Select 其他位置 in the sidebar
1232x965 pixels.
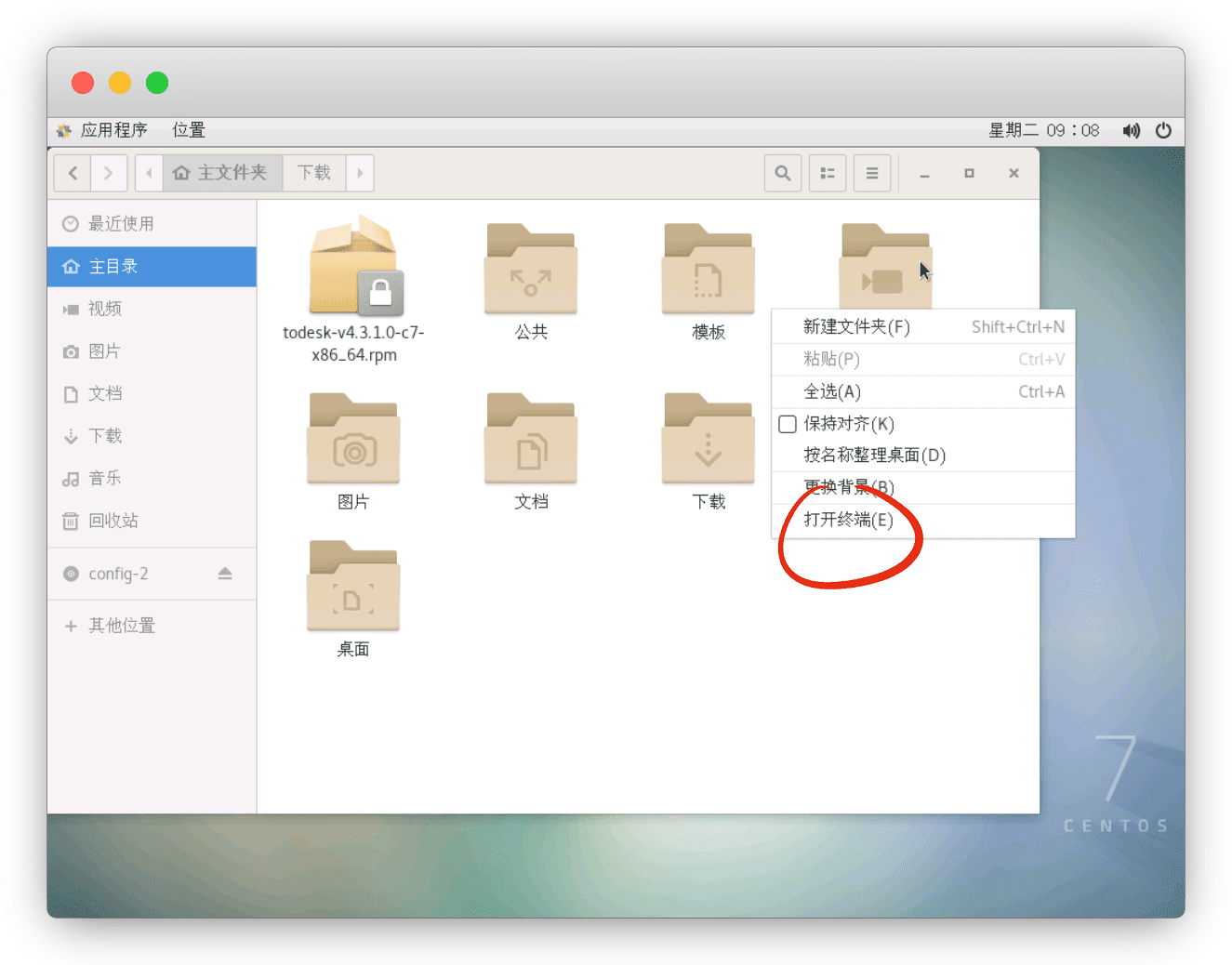[121, 626]
